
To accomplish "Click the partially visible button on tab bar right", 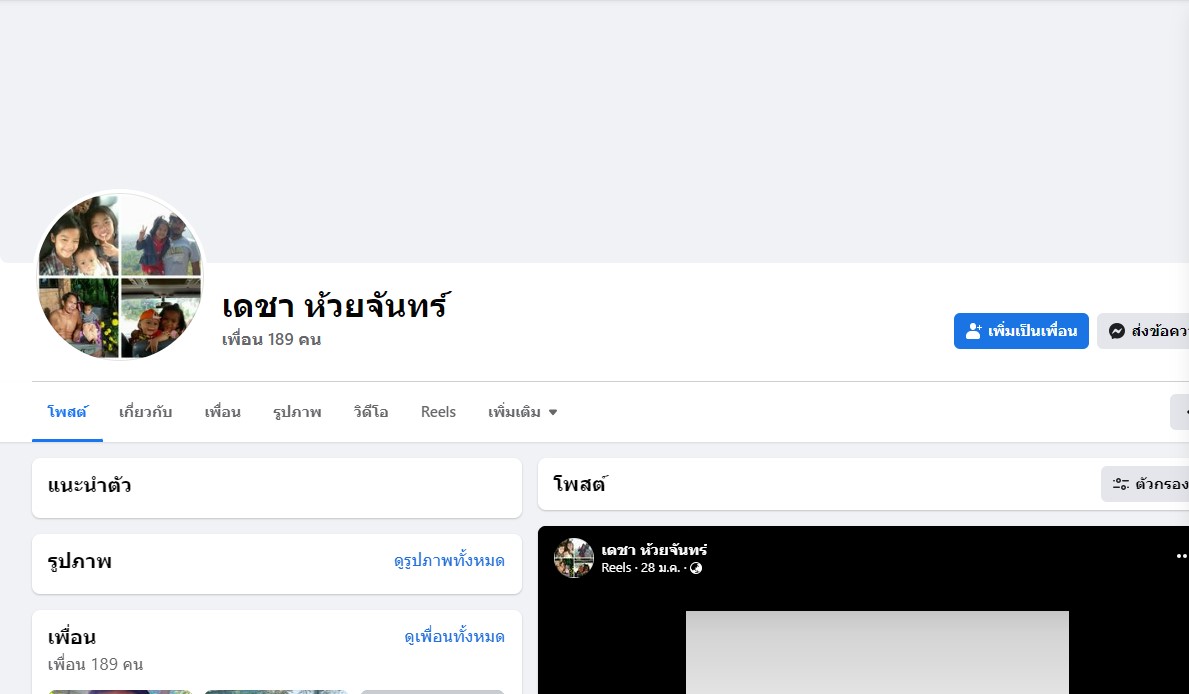I will tap(1180, 412).
